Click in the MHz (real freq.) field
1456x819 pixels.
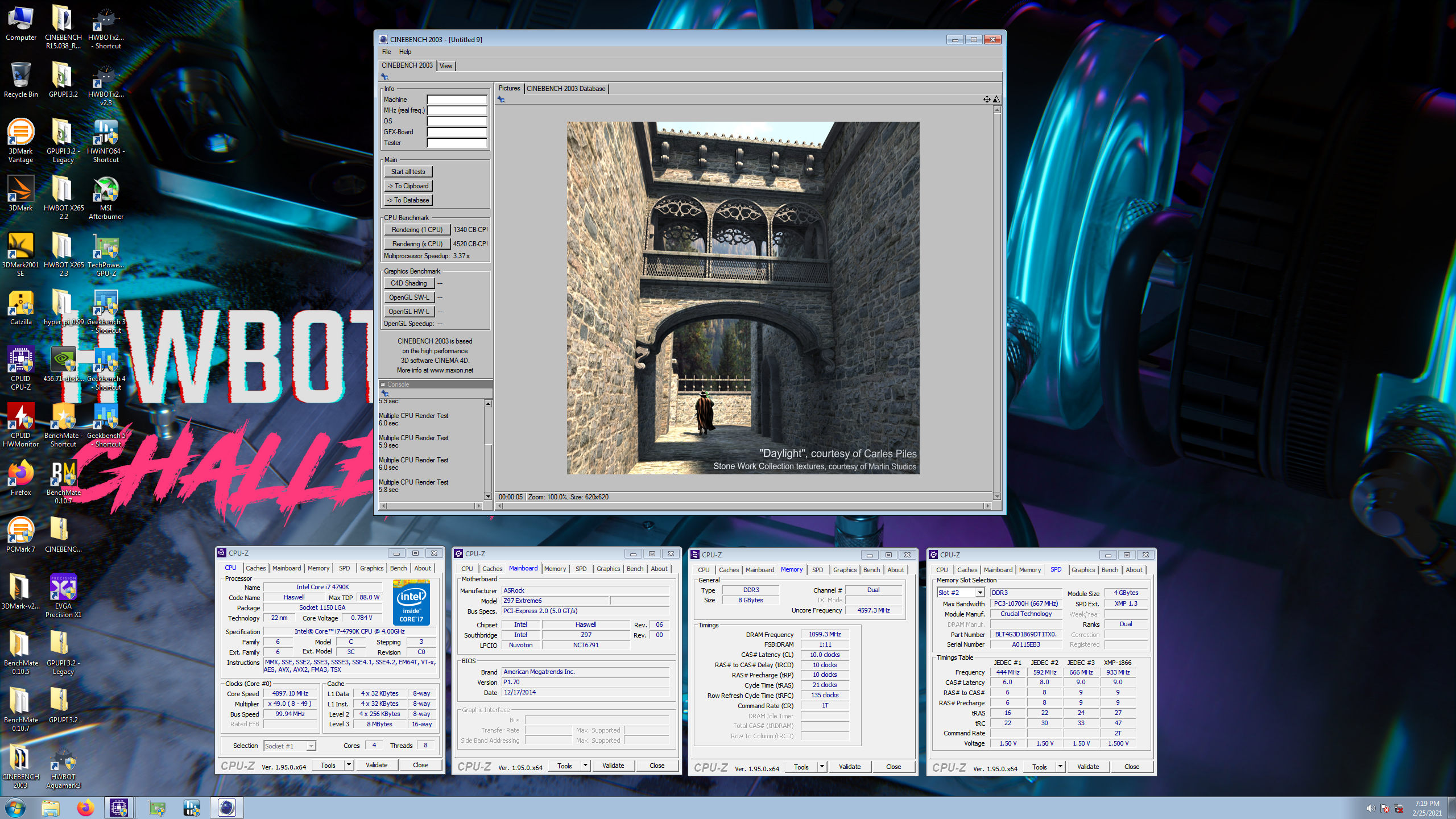[x=457, y=110]
